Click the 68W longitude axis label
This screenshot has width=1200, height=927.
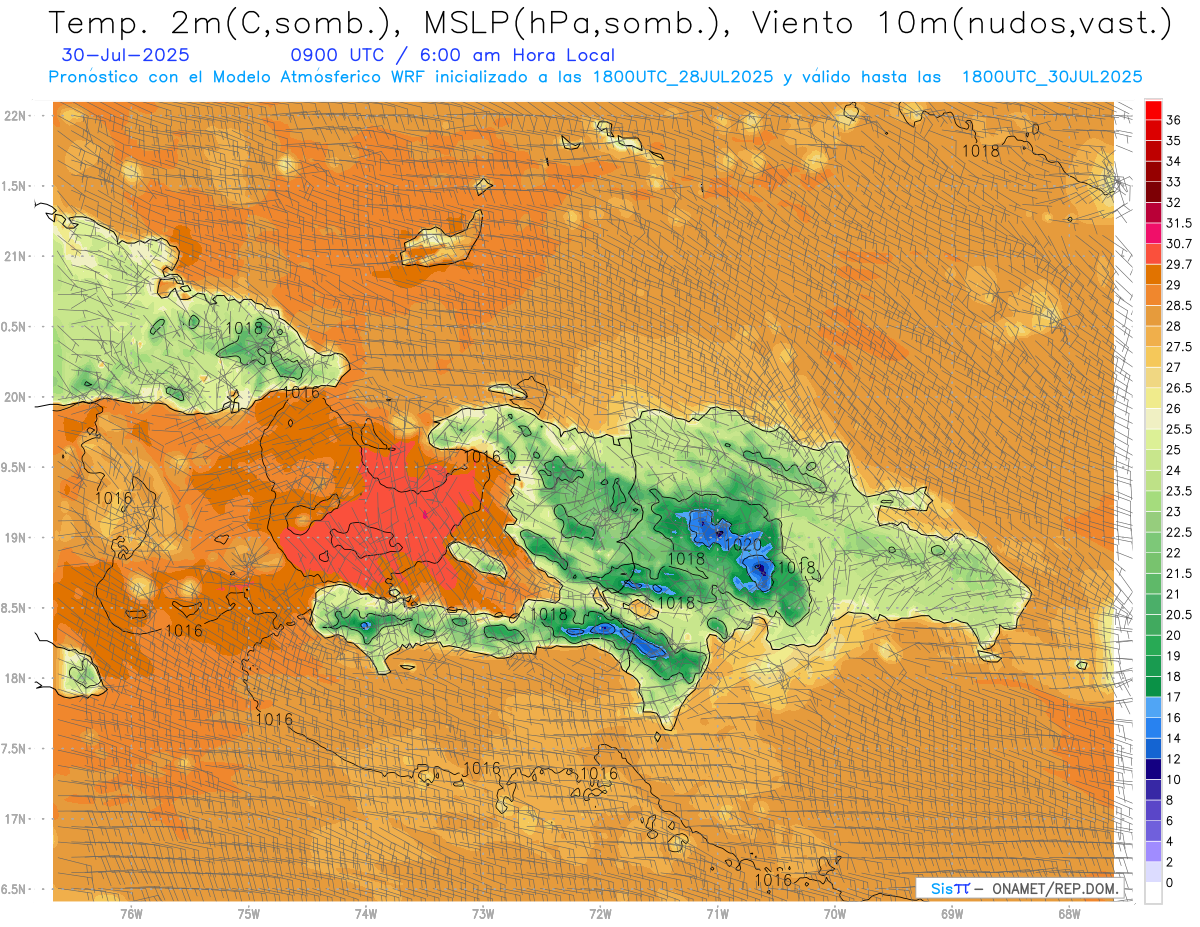click(1069, 913)
